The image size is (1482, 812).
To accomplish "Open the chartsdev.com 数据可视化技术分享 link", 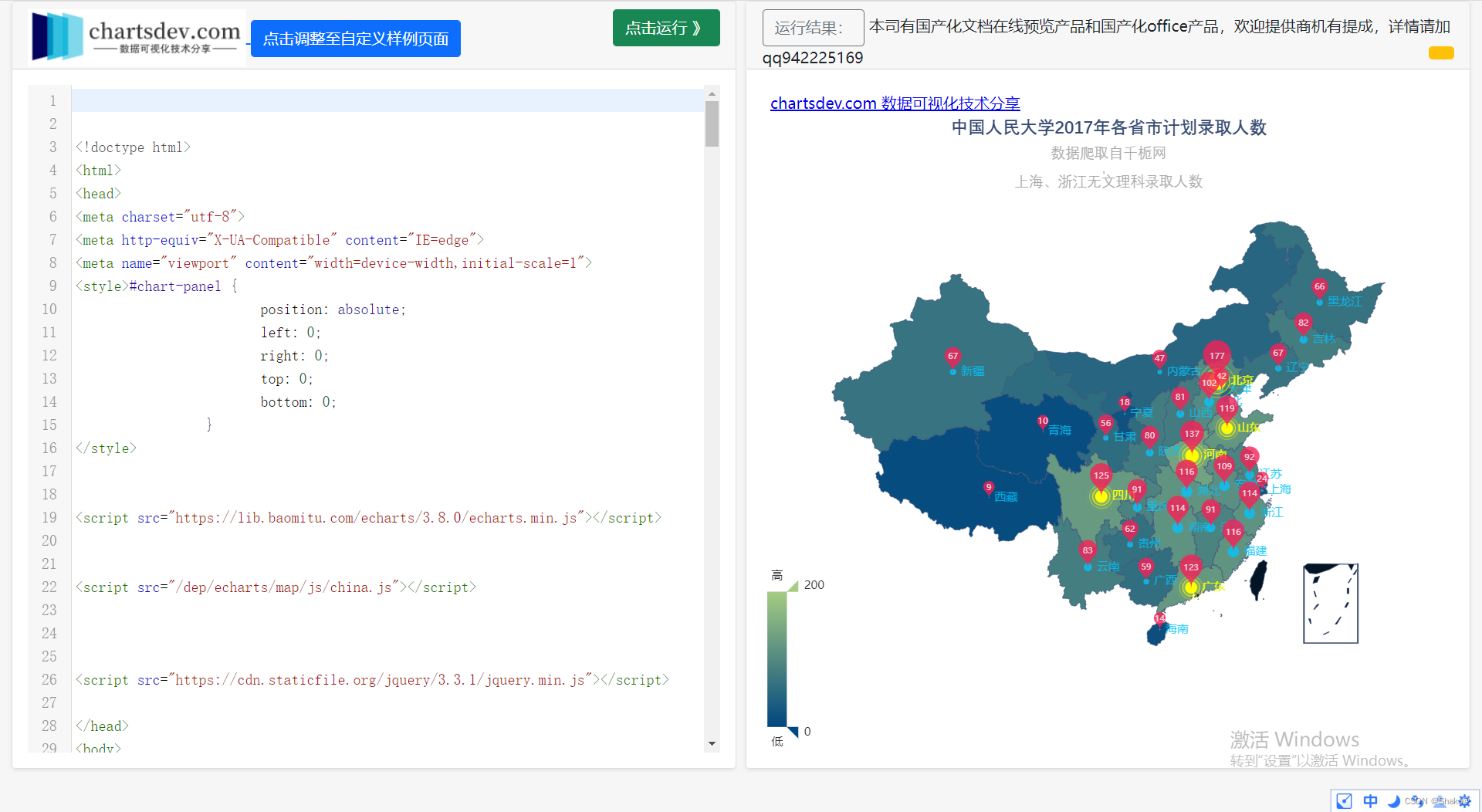I will pos(895,103).
